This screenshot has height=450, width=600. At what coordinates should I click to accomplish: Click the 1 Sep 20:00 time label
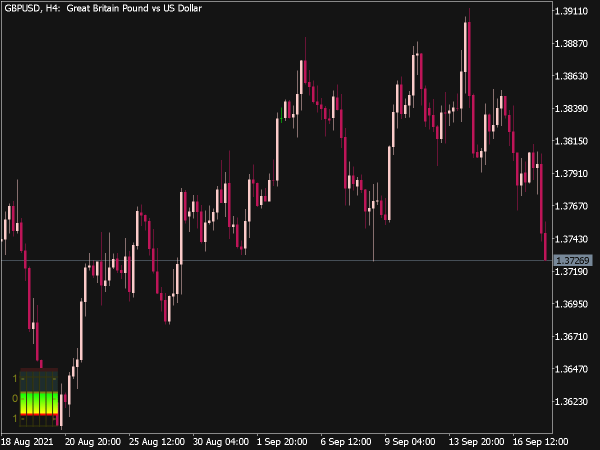[x=282, y=442]
